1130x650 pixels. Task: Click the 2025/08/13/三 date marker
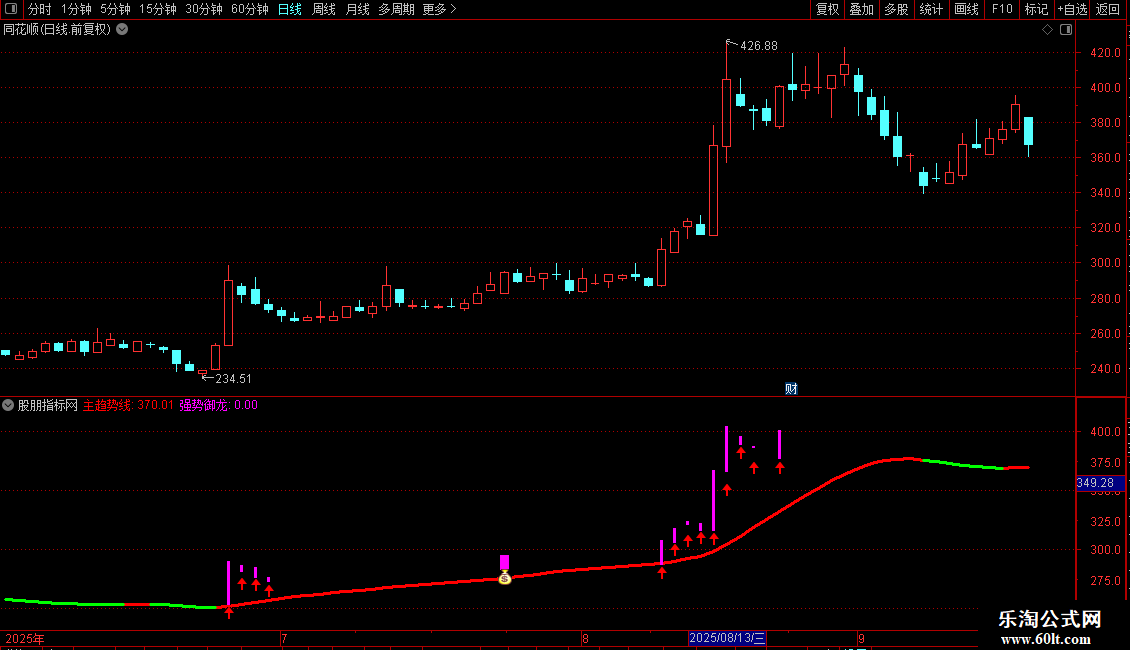tap(726, 638)
